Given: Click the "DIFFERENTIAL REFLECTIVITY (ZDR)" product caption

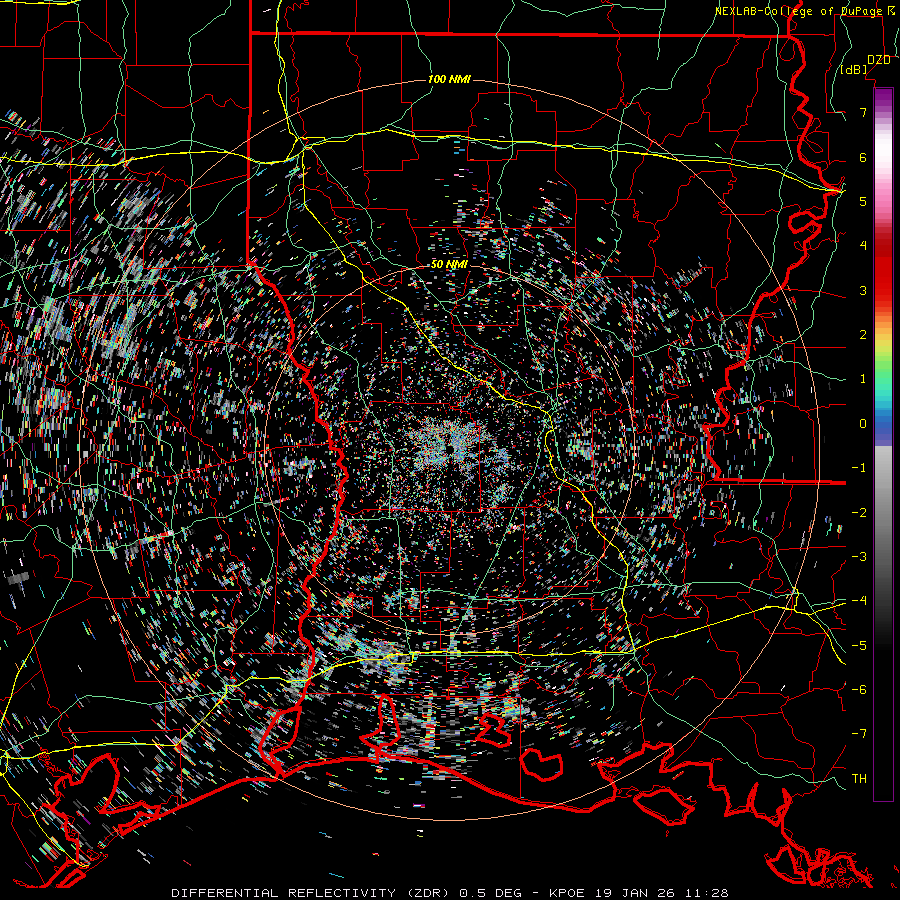Looking at the screenshot, I should [312, 893].
